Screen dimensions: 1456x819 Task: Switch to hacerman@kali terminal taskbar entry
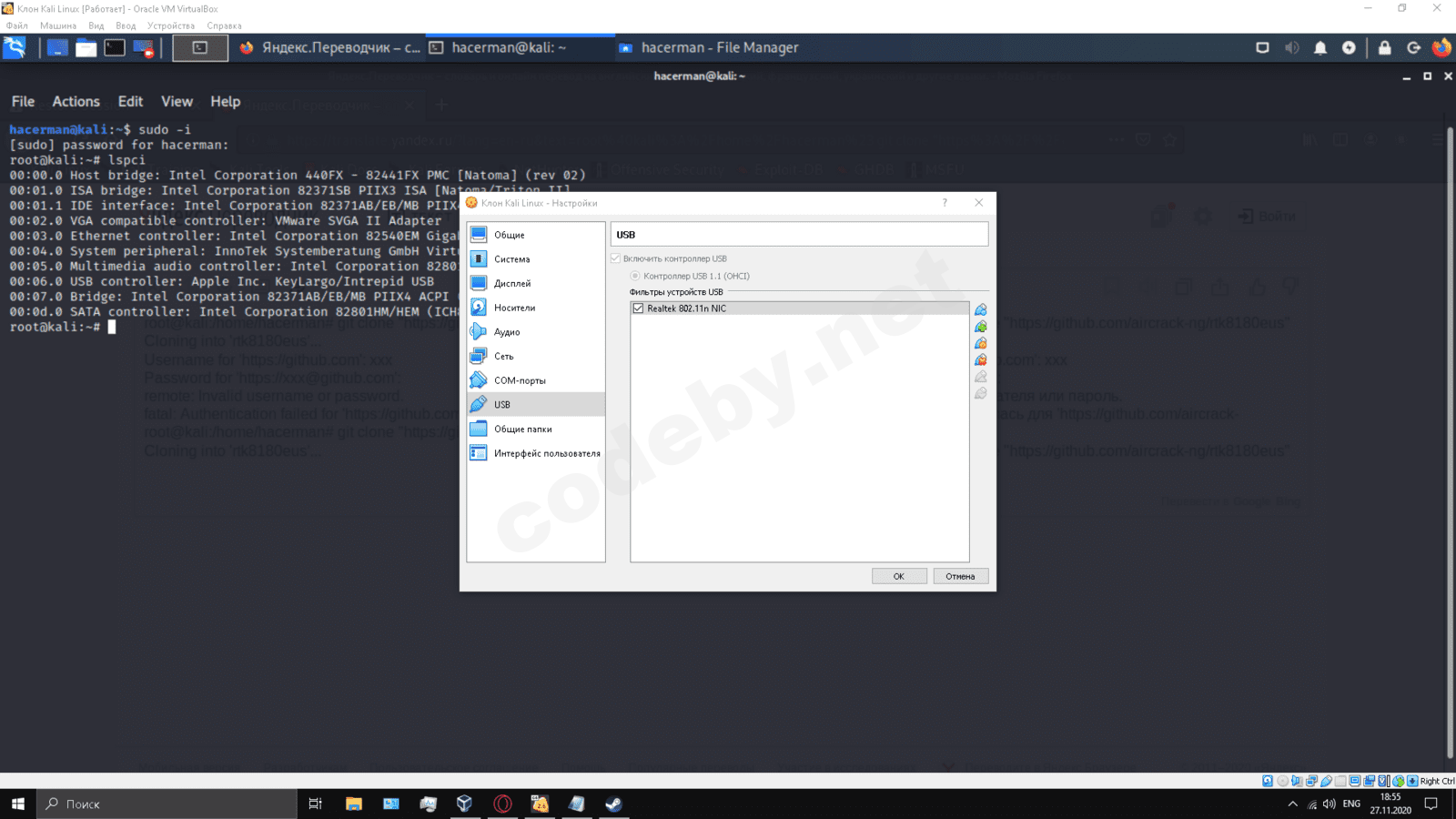[x=519, y=47]
